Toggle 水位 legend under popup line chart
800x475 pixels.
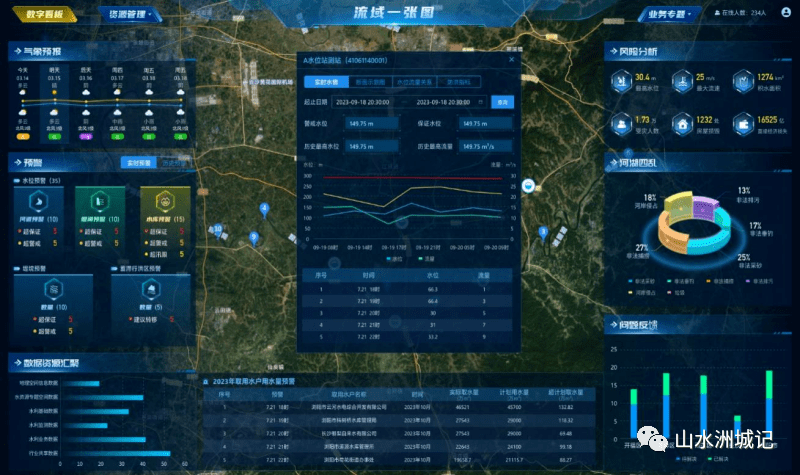click(394, 259)
